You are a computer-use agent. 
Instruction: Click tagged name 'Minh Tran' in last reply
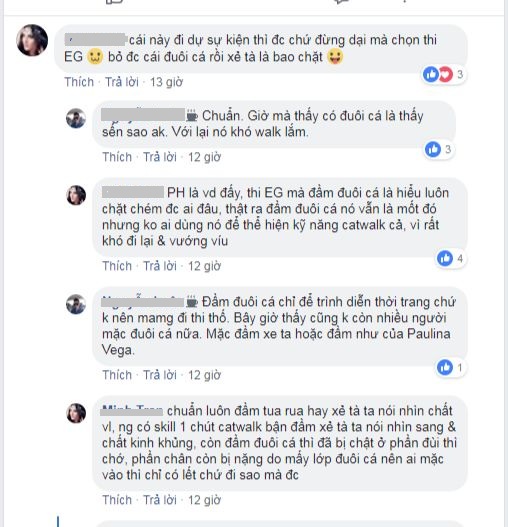pos(132,411)
